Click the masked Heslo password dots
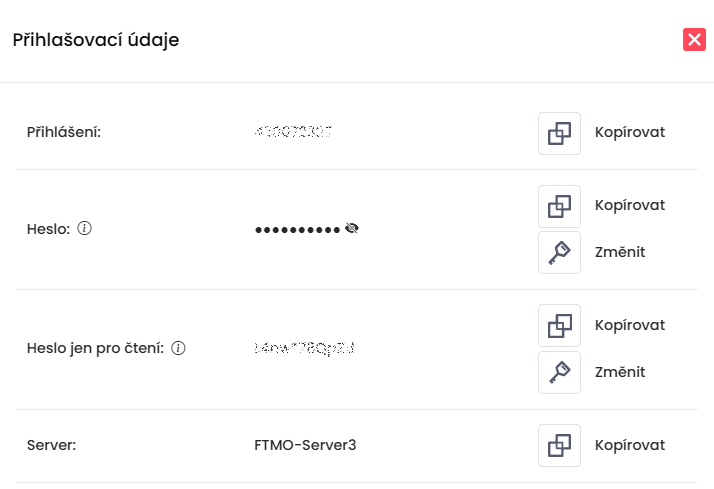This screenshot has width=714, height=489. coord(297,229)
